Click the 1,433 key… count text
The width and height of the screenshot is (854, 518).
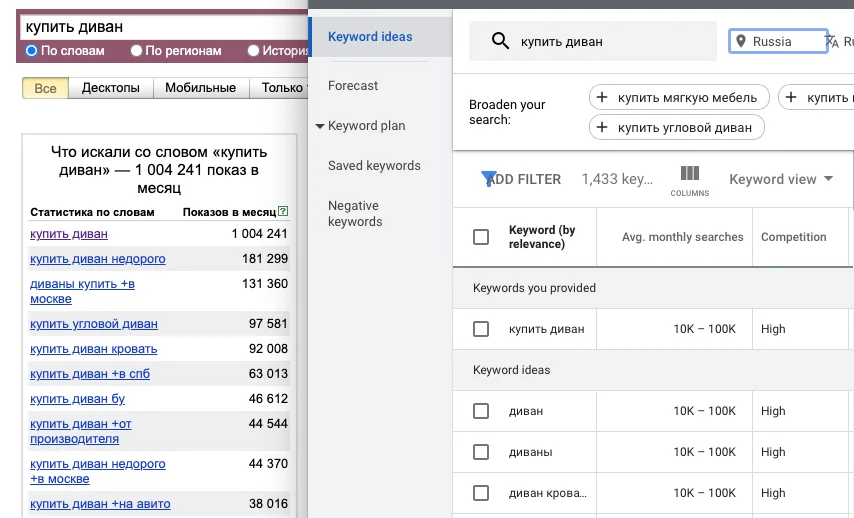(x=617, y=179)
